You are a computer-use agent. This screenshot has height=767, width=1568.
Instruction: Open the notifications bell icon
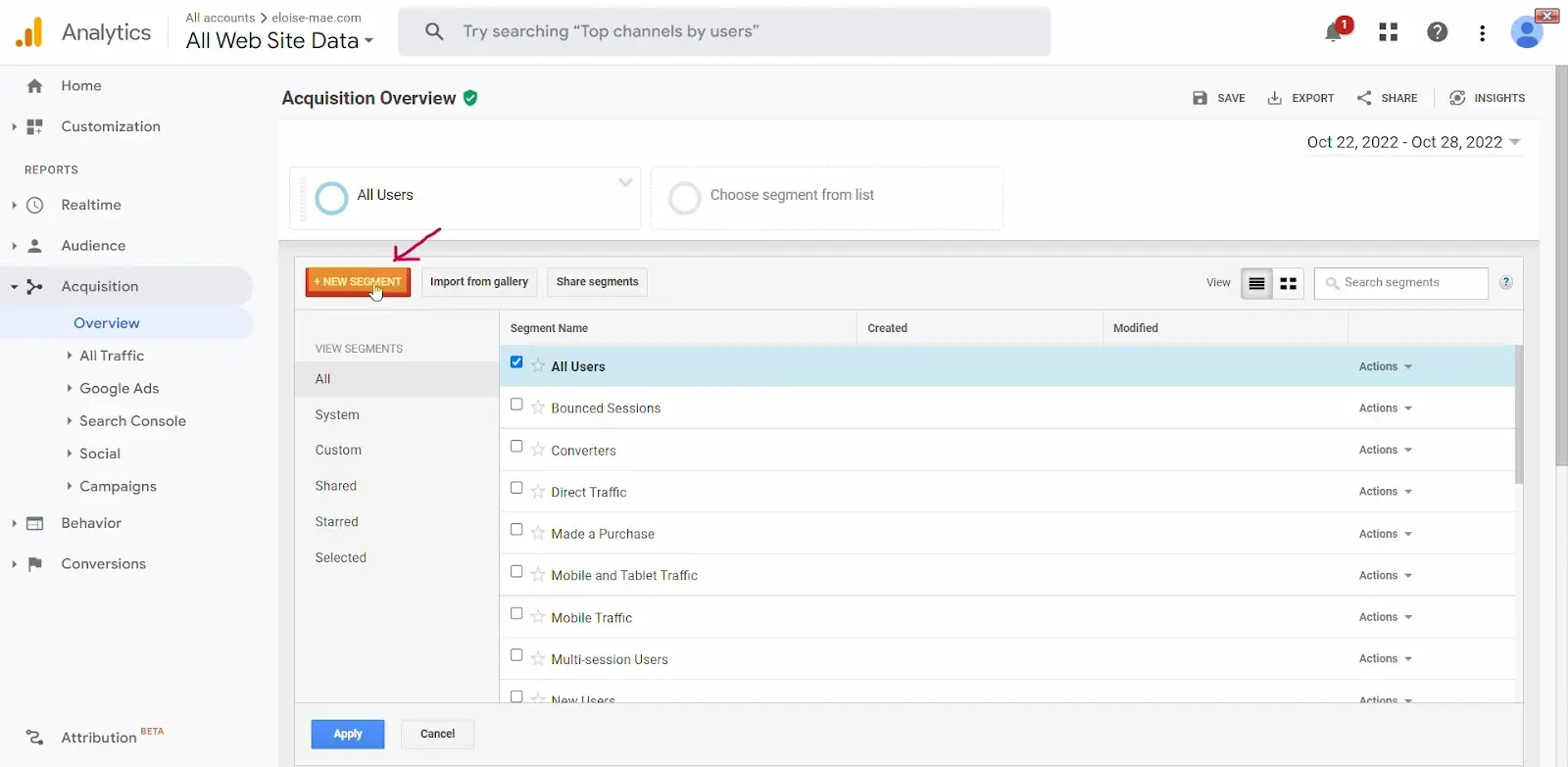(1333, 33)
